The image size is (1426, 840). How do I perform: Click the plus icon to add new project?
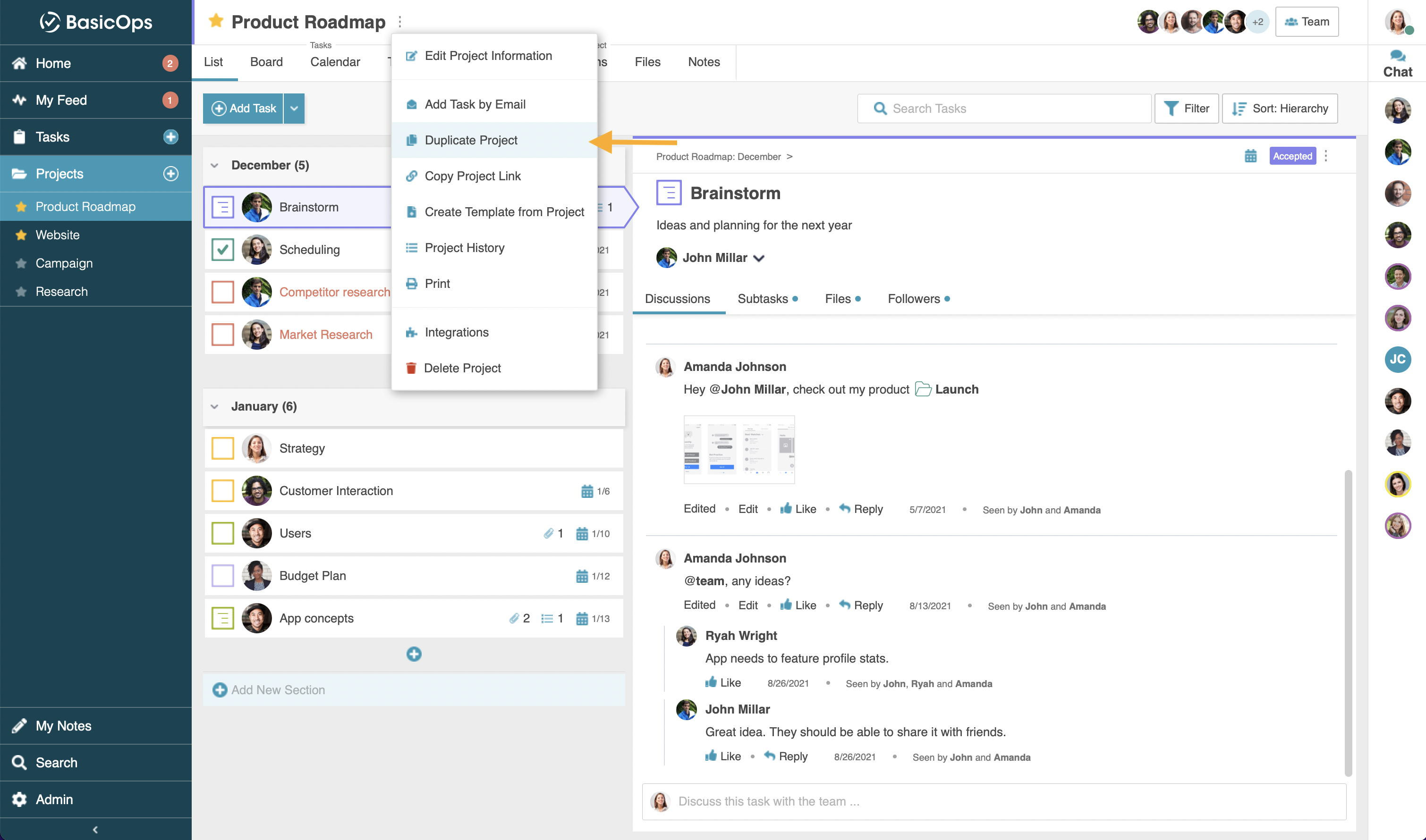[x=170, y=174]
